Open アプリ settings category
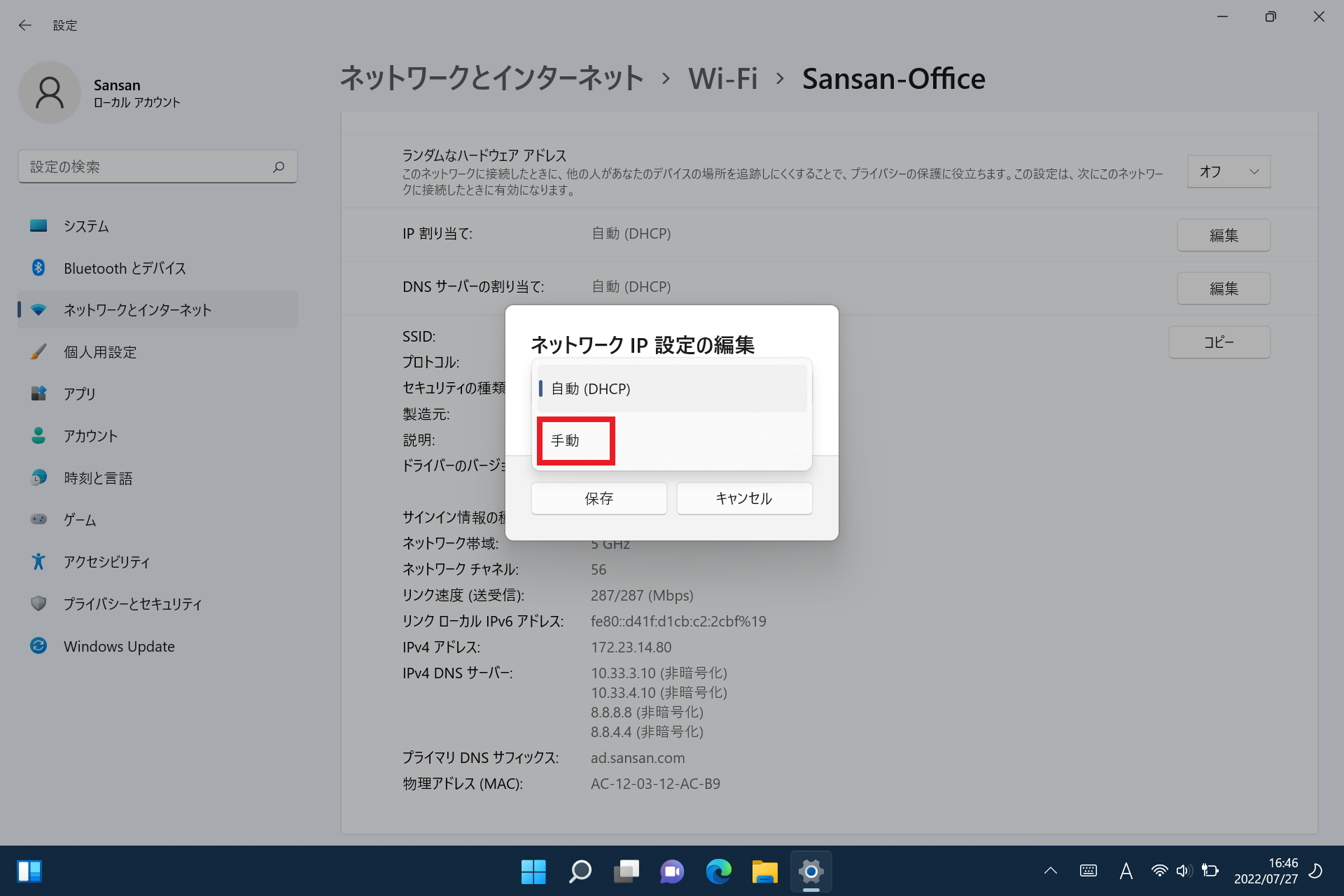Image resolution: width=1344 pixels, height=896 pixels. (x=157, y=393)
